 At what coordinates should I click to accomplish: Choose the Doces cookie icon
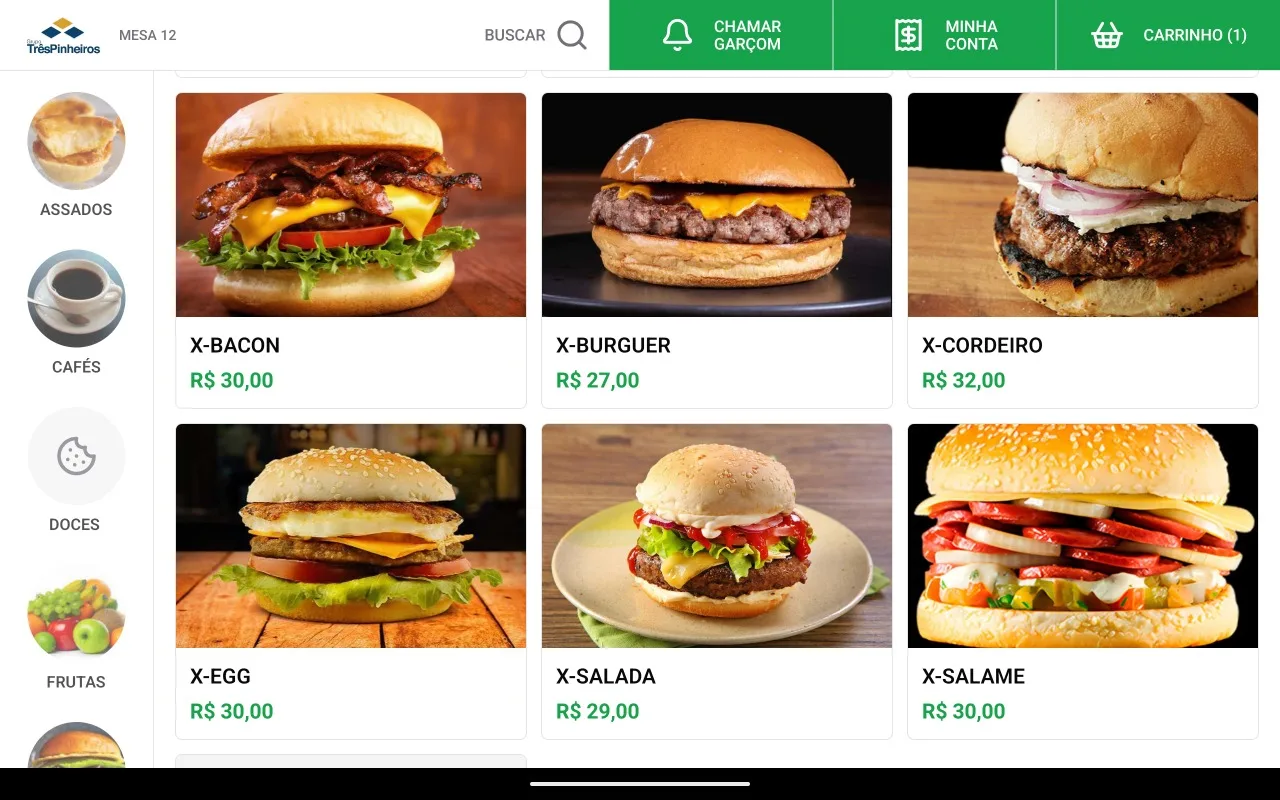[x=76, y=456]
